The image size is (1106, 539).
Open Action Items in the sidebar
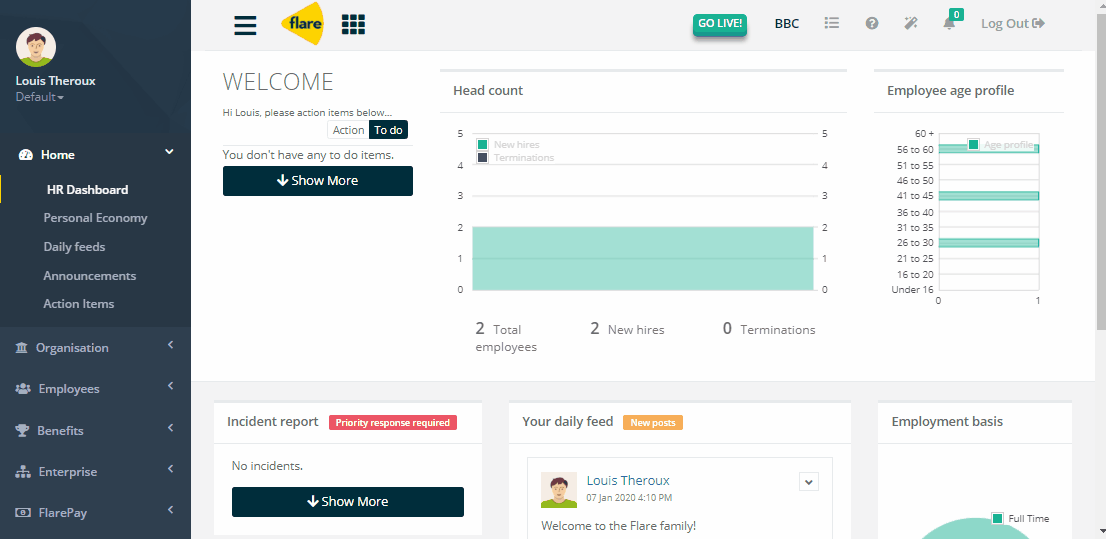[x=78, y=304]
